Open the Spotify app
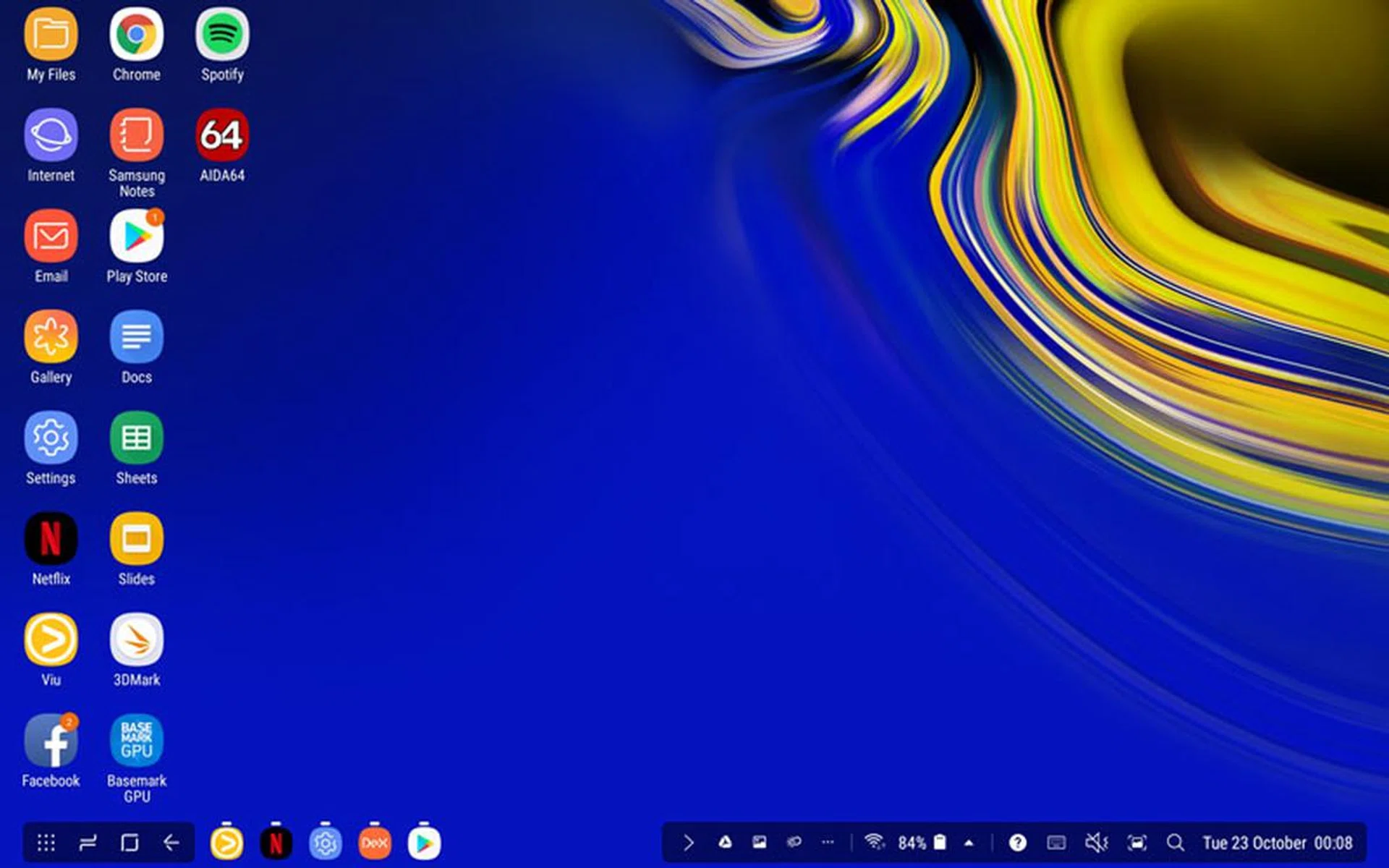Screen dimensions: 1389x868 [222, 35]
